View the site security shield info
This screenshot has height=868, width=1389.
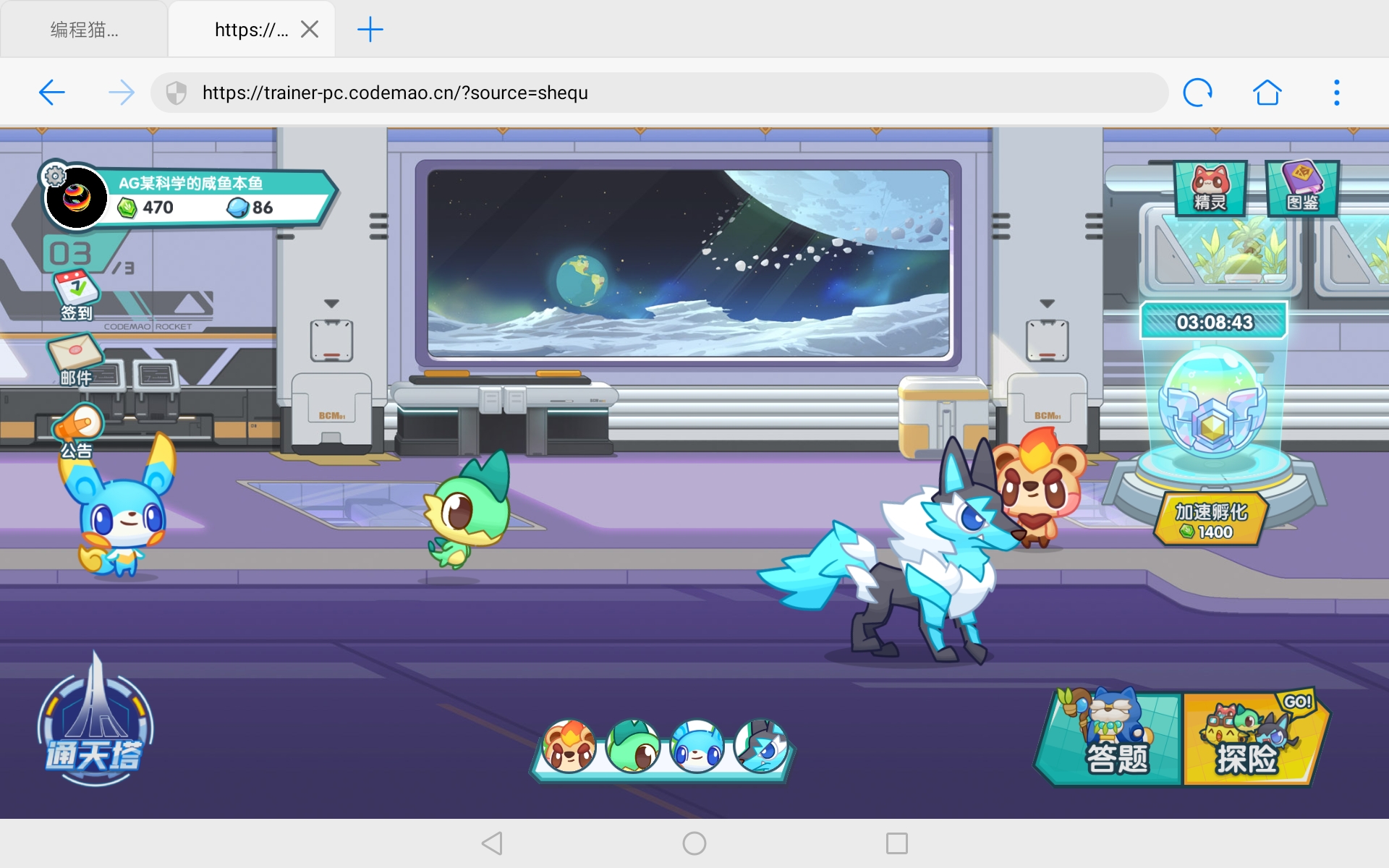(x=176, y=93)
